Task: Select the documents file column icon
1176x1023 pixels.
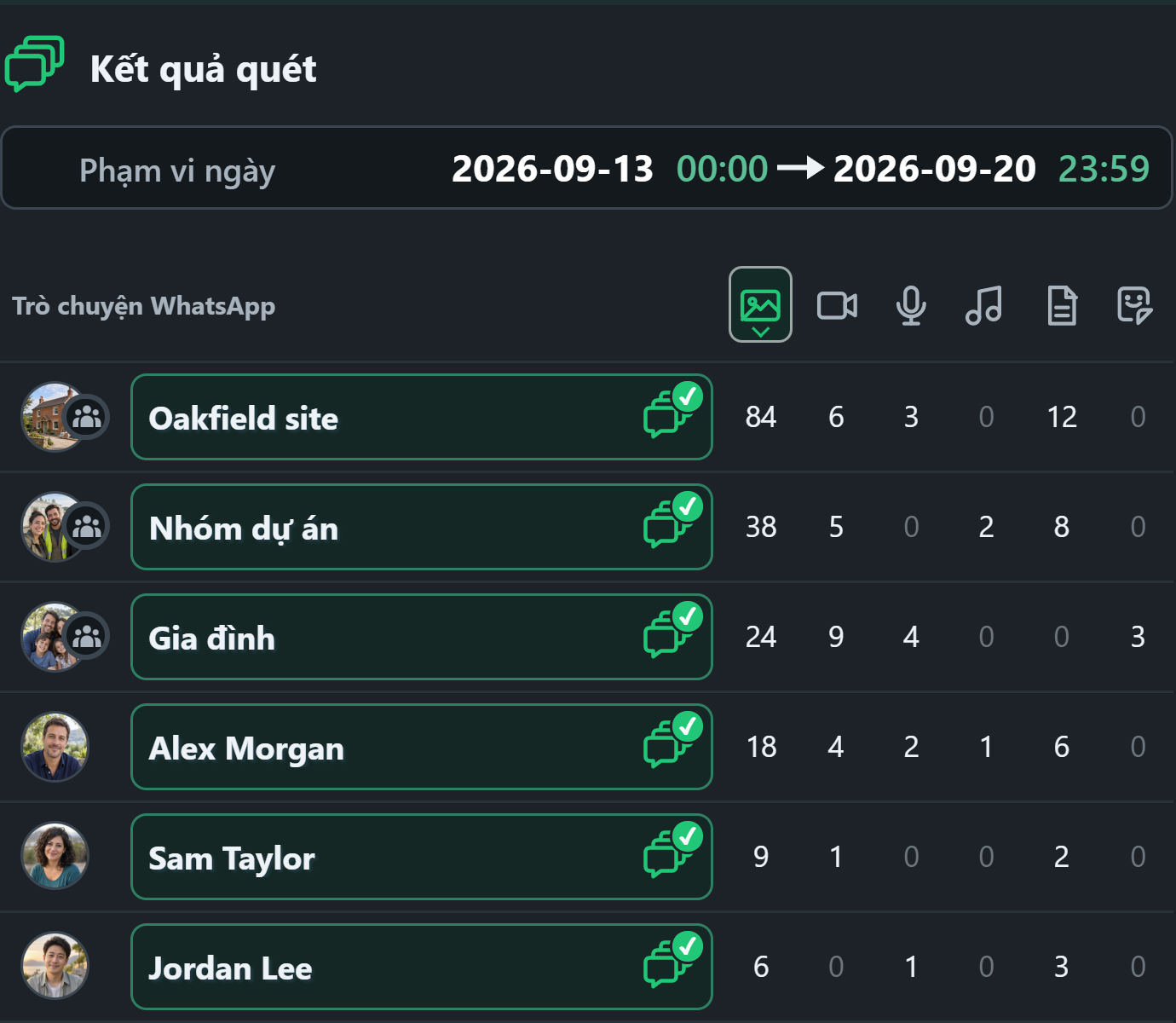Action: [x=1062, y=305]
